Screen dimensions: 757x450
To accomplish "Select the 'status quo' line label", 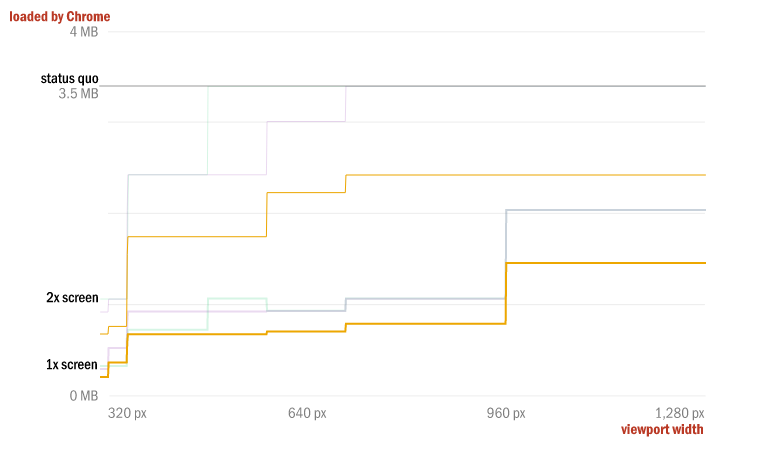I will pyautogui.click(x=69, y=78).
